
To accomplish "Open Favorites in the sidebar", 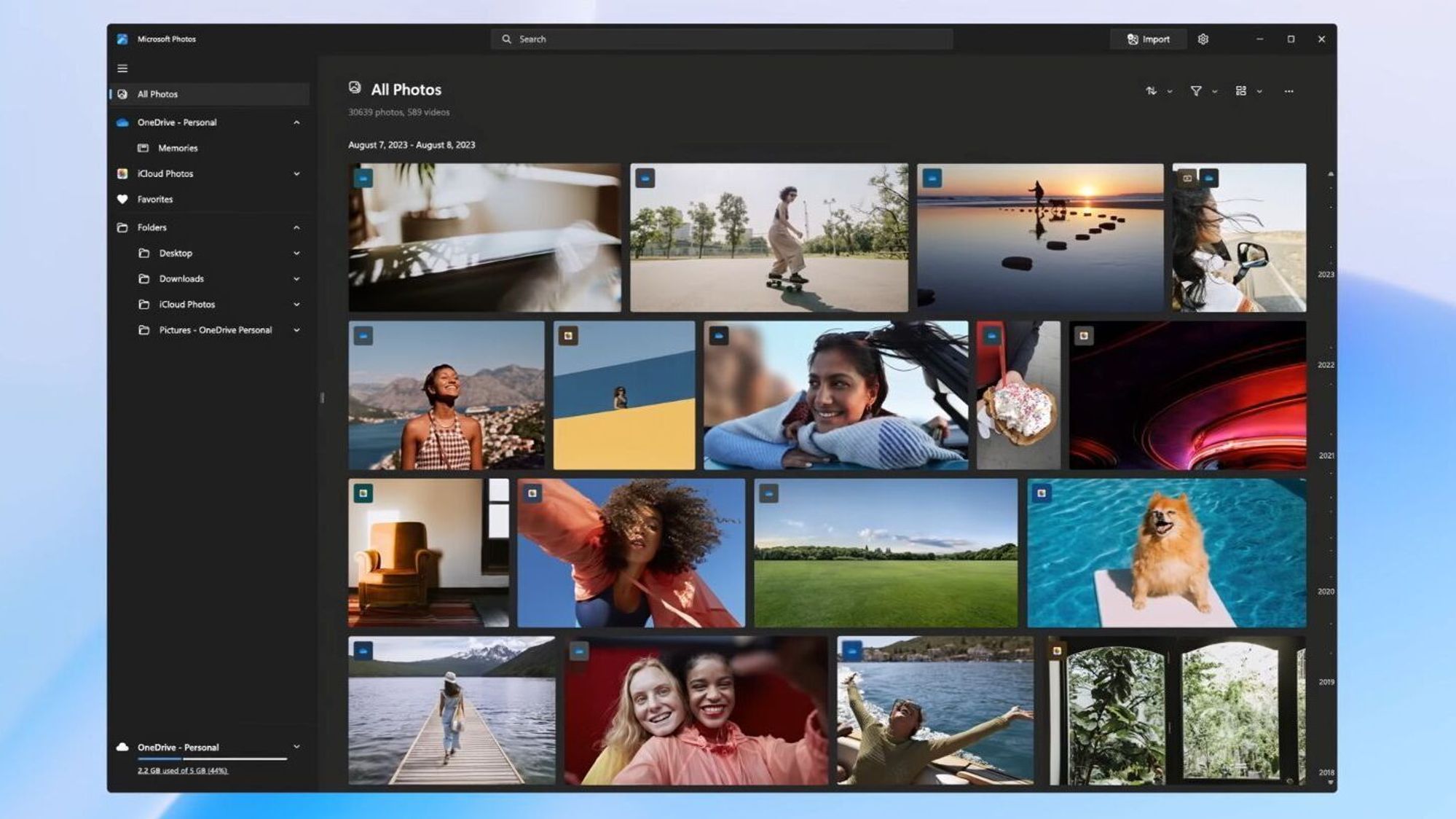I will coord(210,199).
